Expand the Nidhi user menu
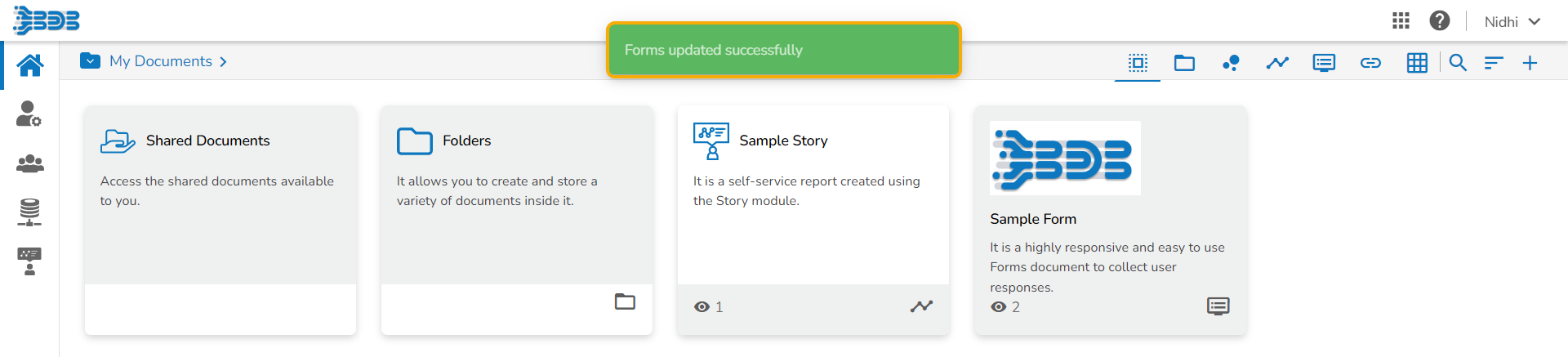The image size is (1568, 357). (x=1512, y=22)
